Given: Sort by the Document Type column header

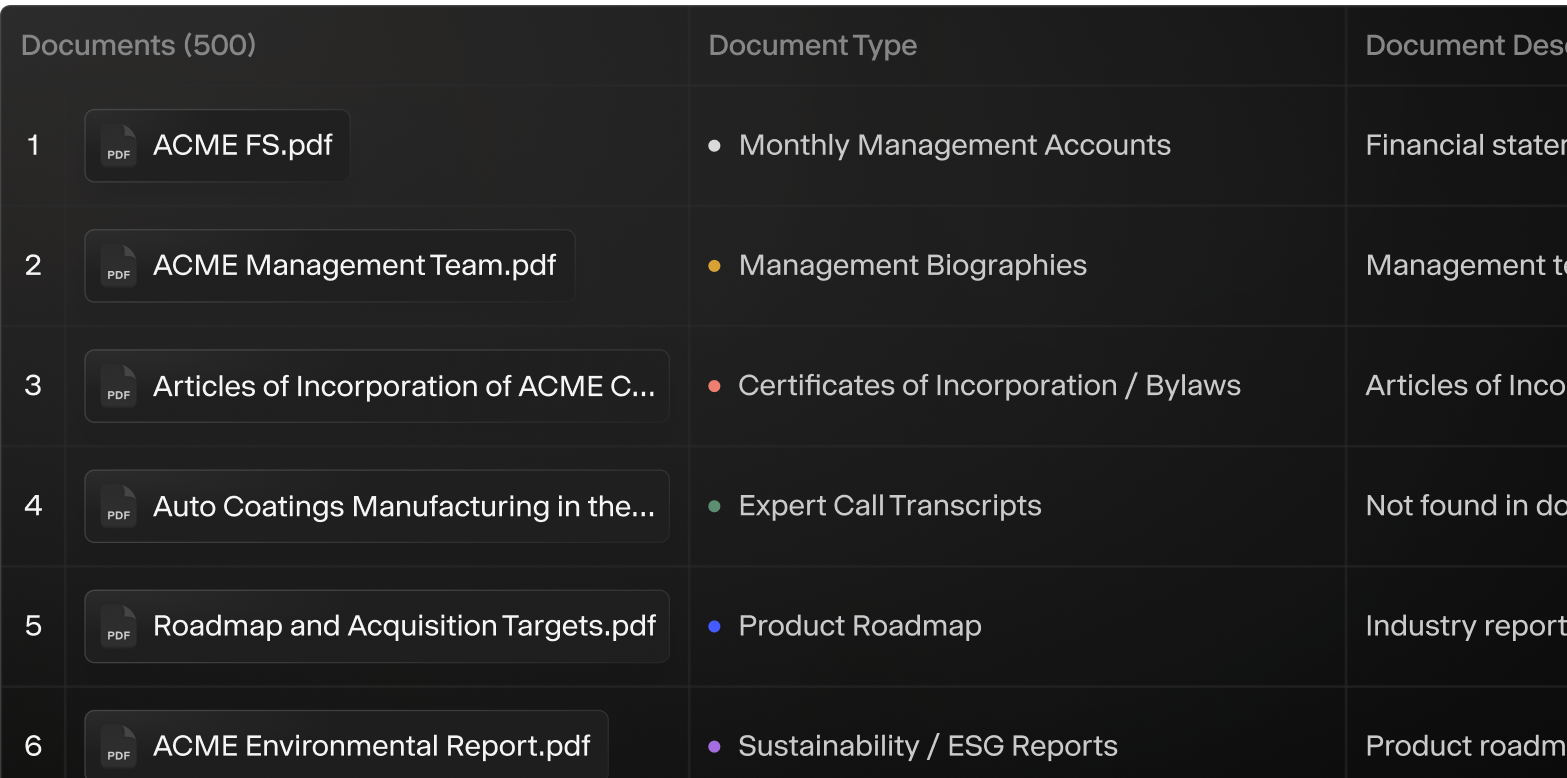Looking at the screenshot, I should [812, 45].
